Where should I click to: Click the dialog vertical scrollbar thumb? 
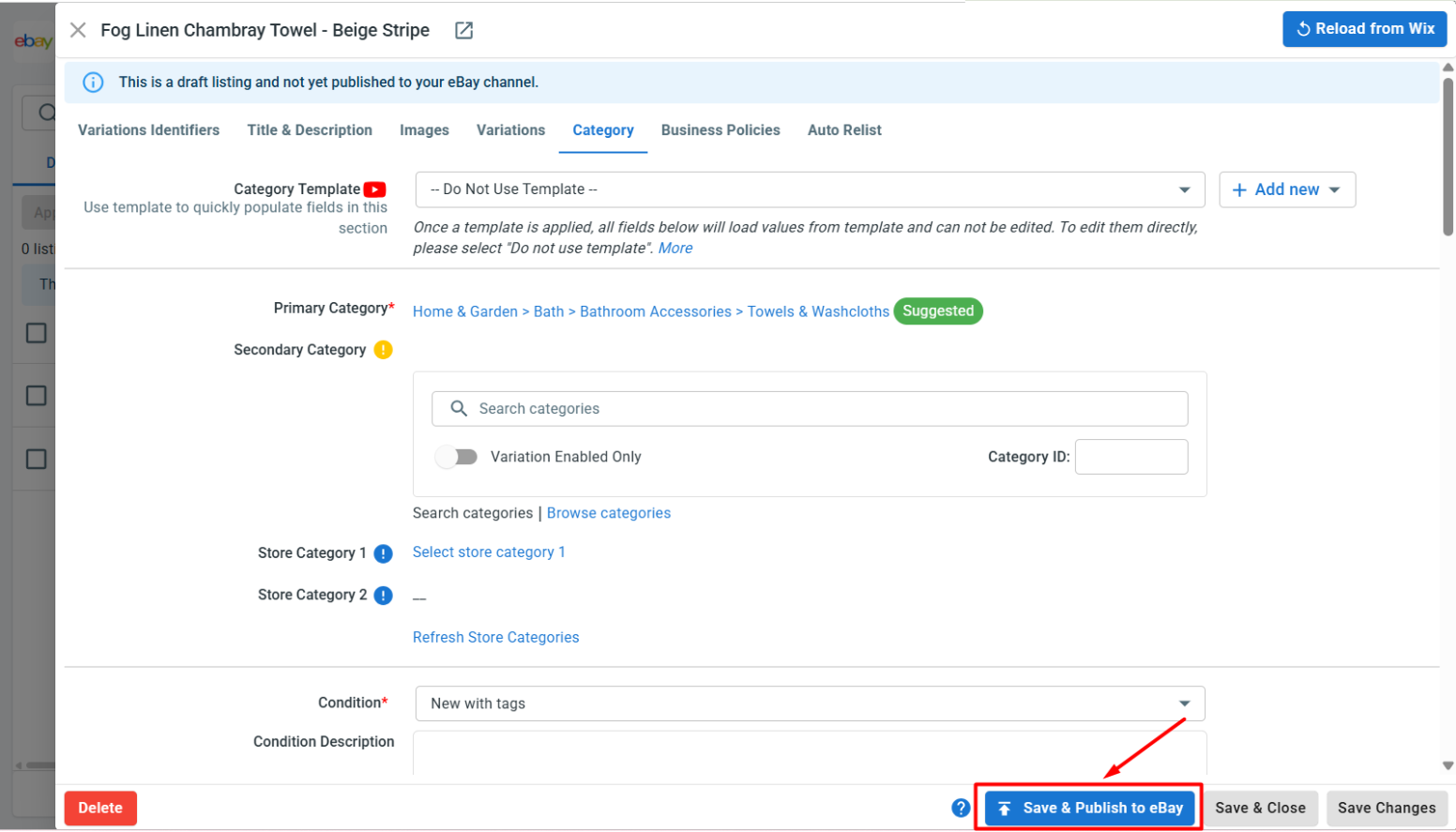click(x=1448, y=157)
